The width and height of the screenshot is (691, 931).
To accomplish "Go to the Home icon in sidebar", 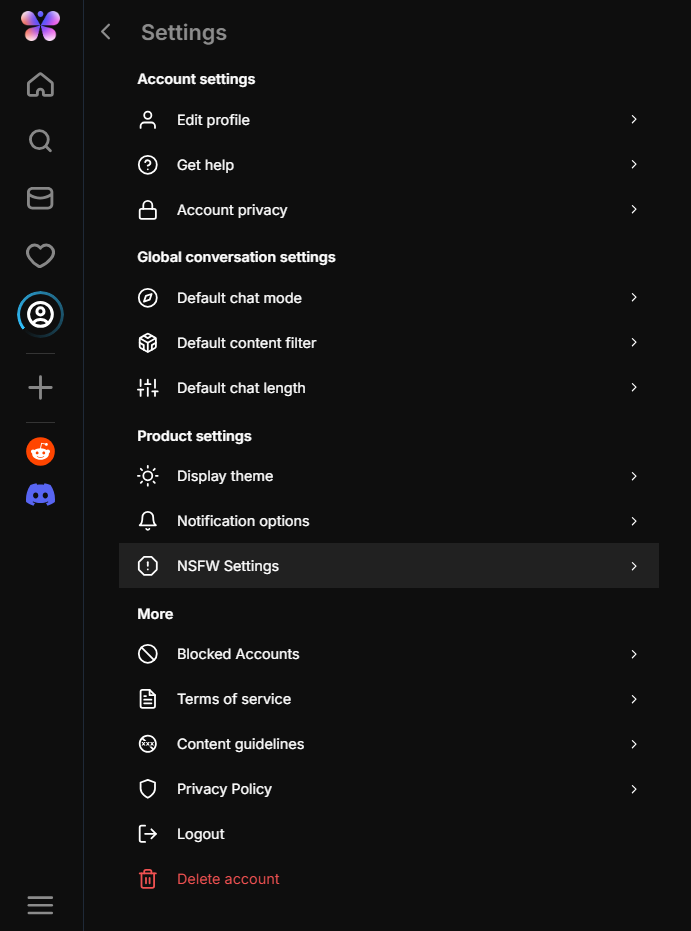I will pyautogui.click(x=40, y=85).
